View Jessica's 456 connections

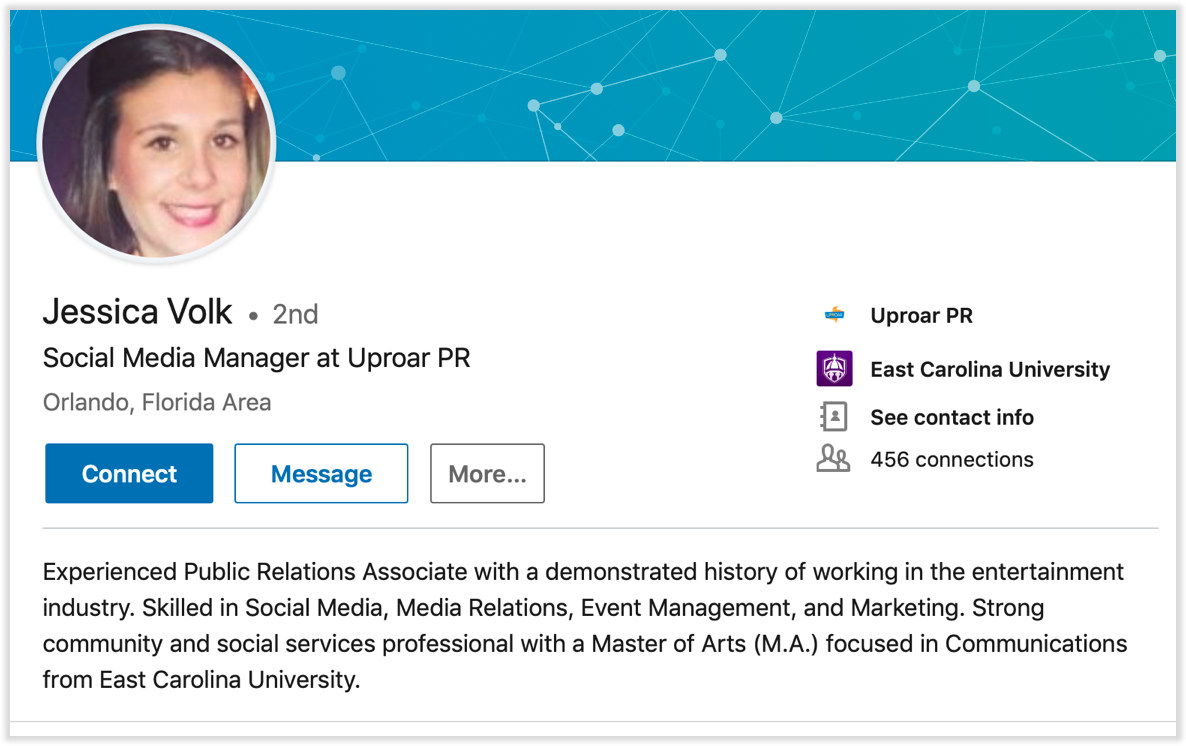[x=952, y=459]
